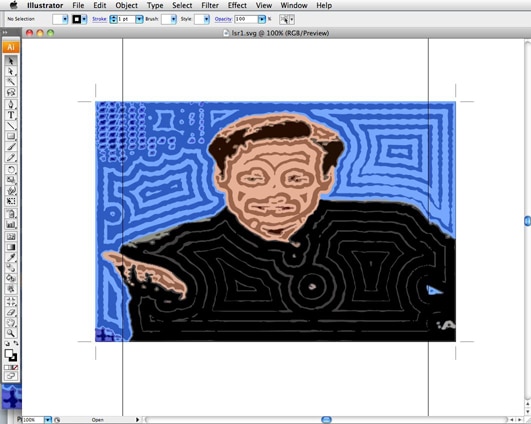531x424 pixels.
Task: Select the Symbol Sprayer tool
Action: pyautogui.click(x=11, y=214)
